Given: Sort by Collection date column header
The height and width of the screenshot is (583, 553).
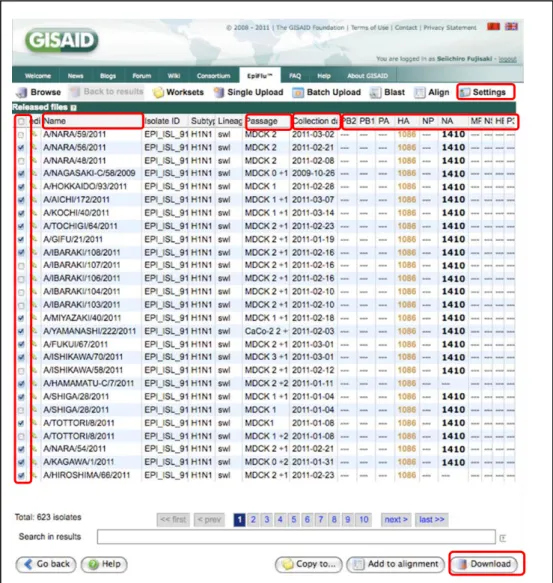Looking at the screenshot, I should [316, 121].
